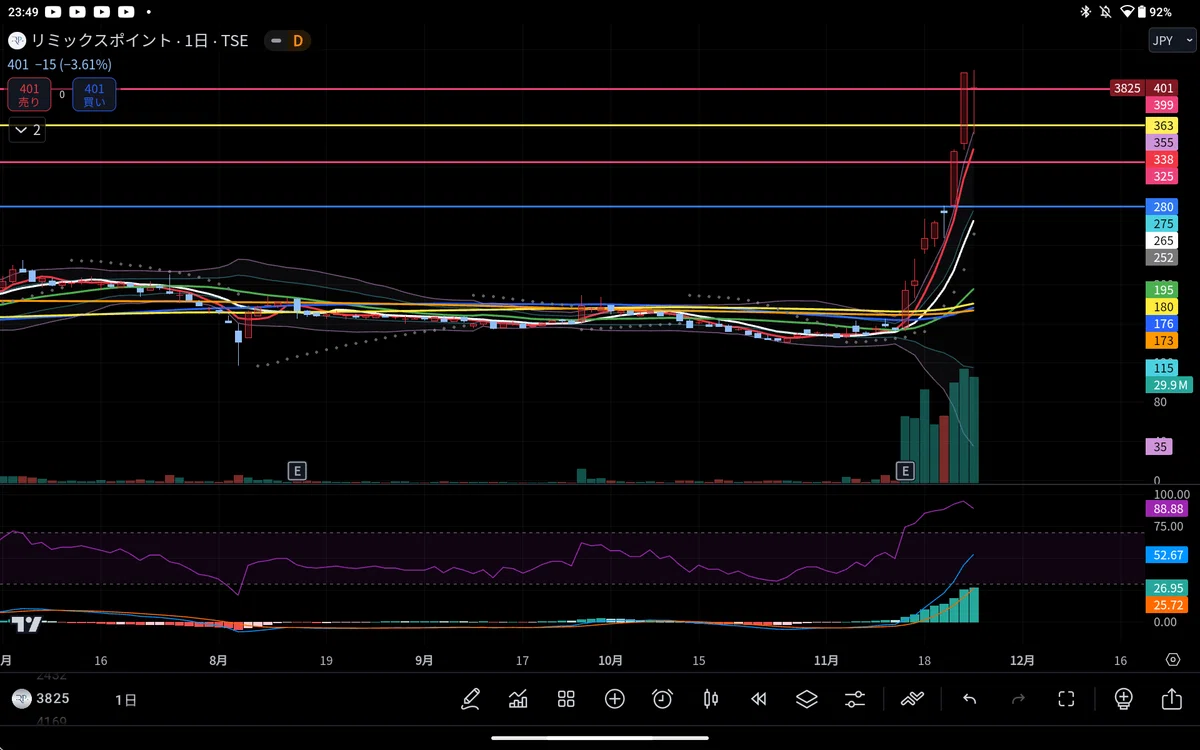Tap the trading panel zigzag lines icon
This screenshot has width=1200, height=750.
point(912,699)
